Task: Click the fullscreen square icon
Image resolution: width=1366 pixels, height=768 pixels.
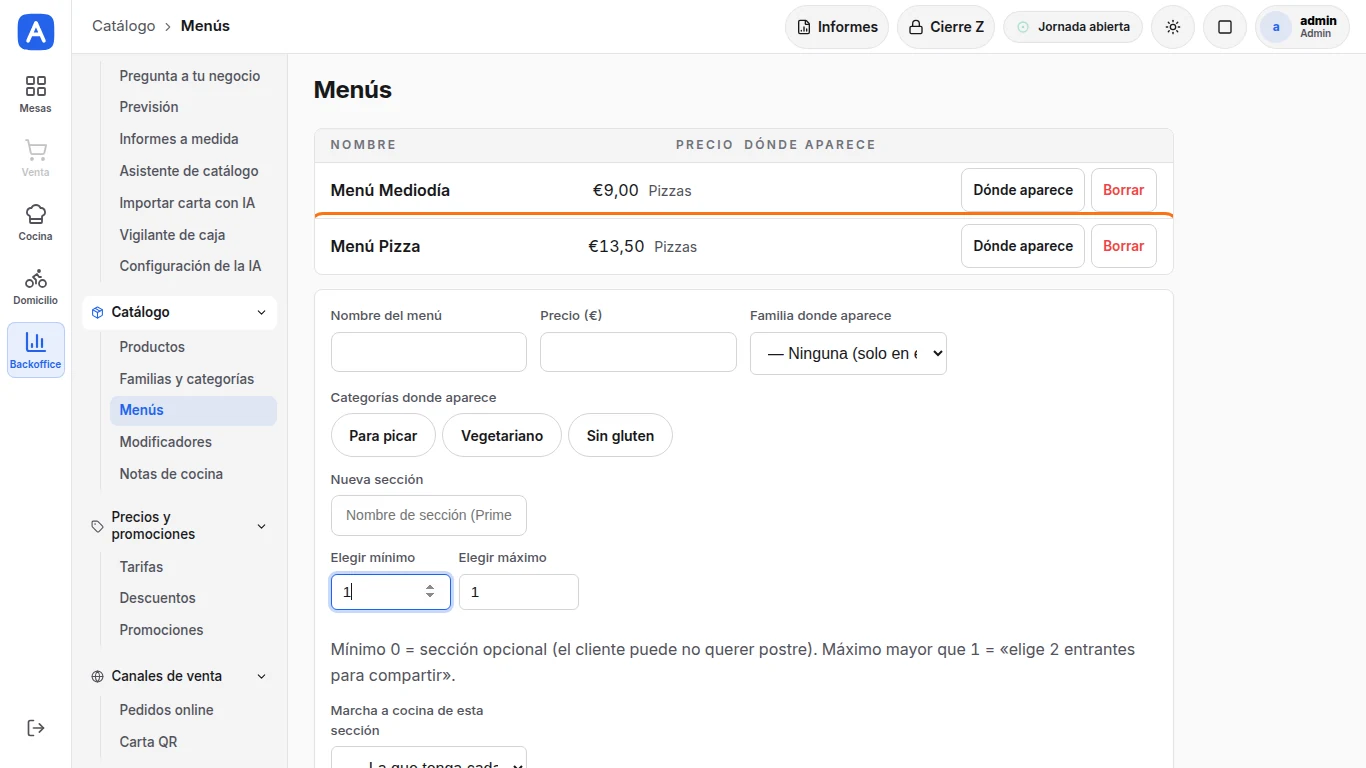Action: click(x=1225, y=27)
